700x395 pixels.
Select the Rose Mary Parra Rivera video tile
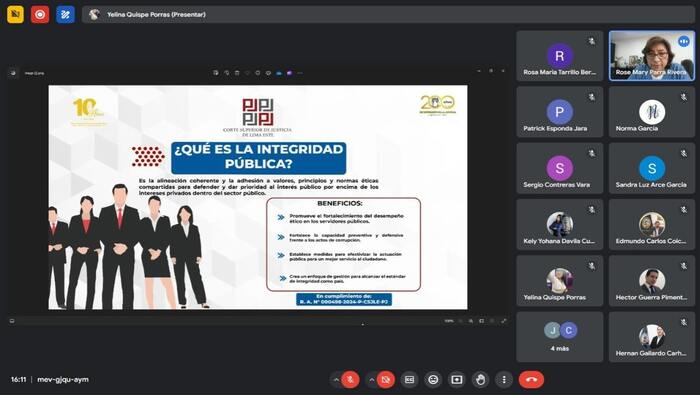[652, 56]
